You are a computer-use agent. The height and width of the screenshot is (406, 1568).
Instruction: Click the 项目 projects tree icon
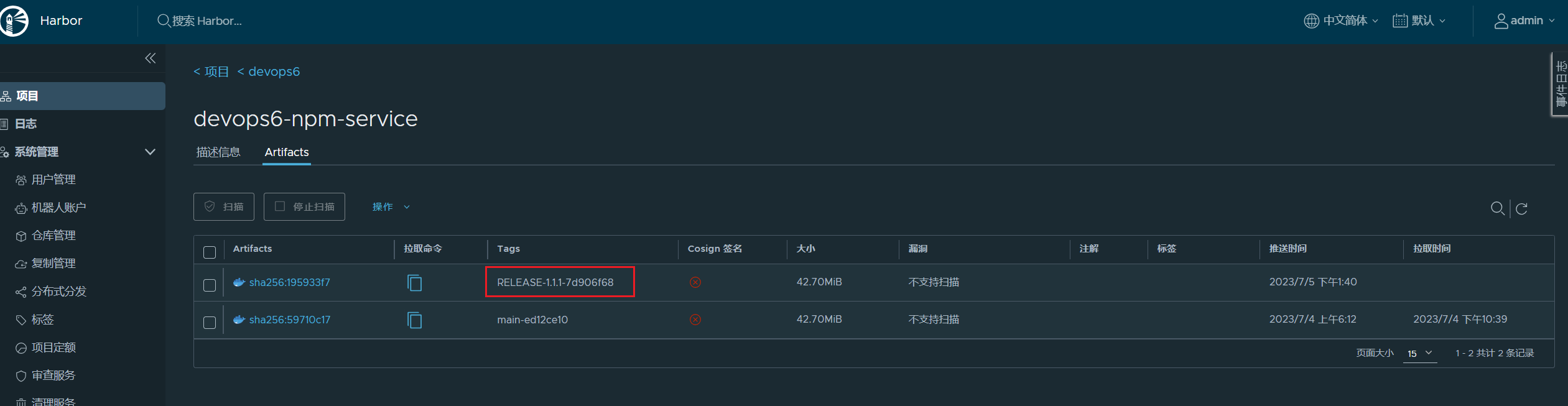[x=6, y=96]
